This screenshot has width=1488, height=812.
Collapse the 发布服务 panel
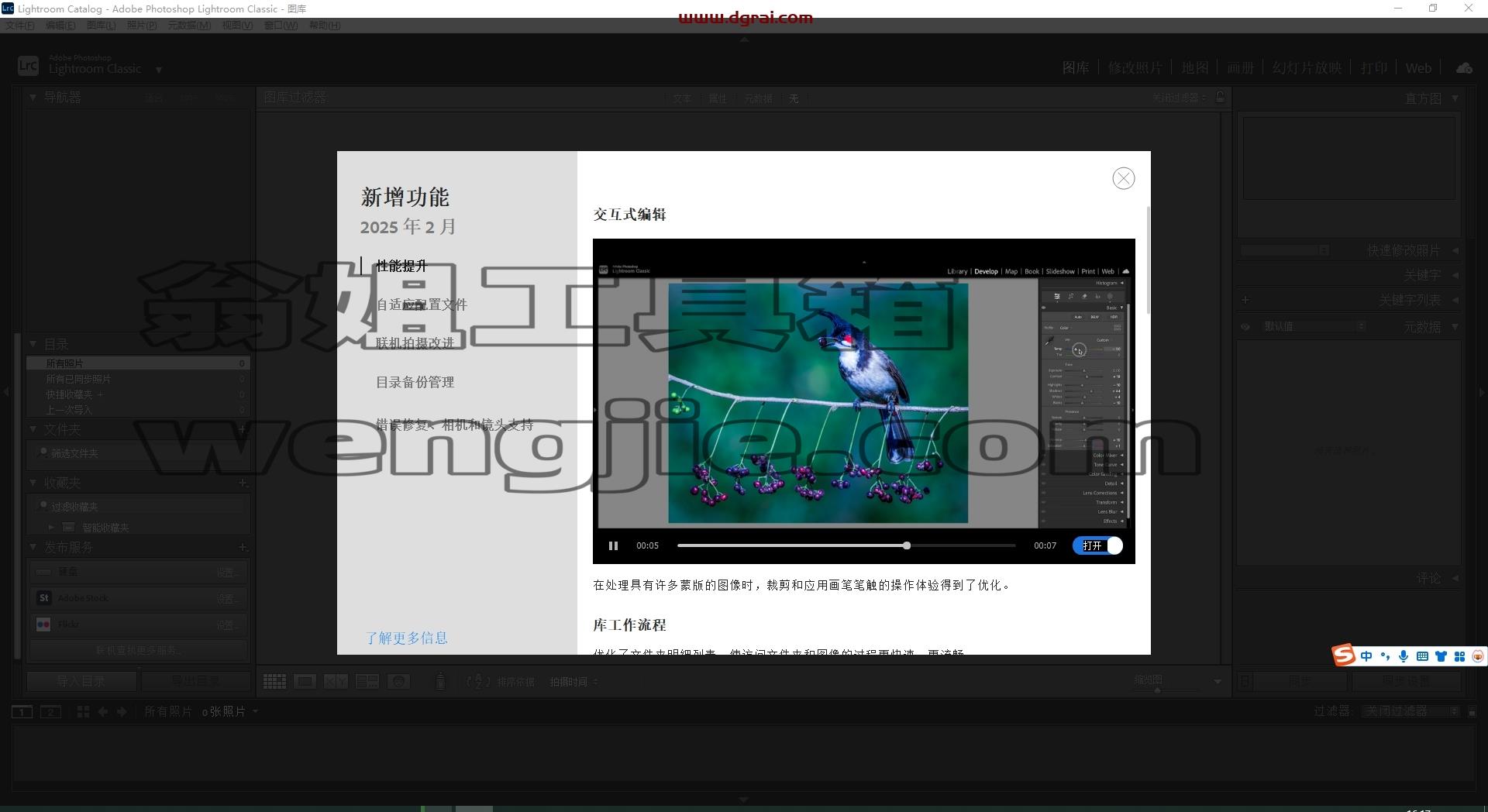coord(33,547)
